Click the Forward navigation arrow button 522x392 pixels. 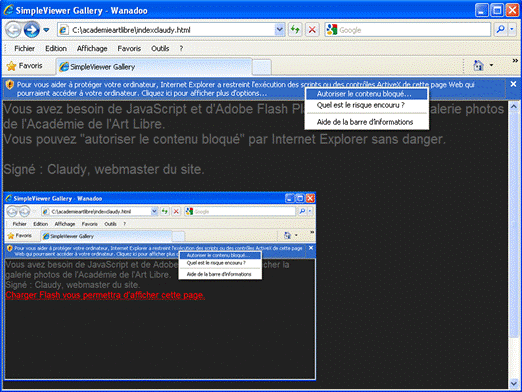click(x=31, y=30)
